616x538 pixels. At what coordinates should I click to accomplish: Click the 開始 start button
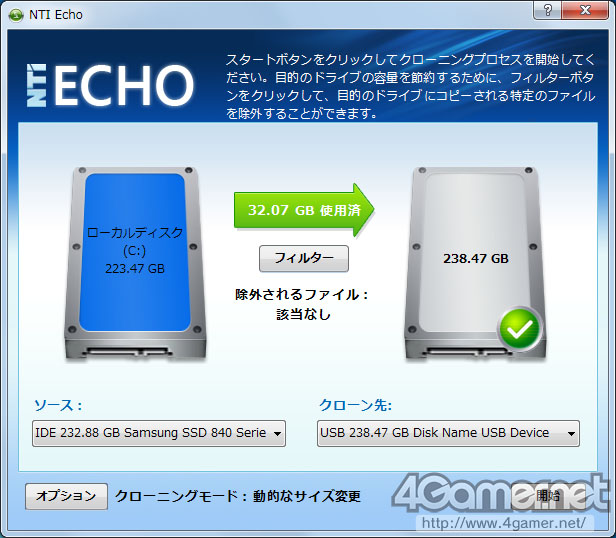pos(548,496)
